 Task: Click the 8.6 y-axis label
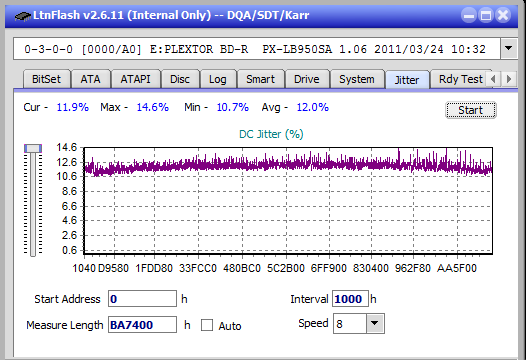tap(69, 191)
